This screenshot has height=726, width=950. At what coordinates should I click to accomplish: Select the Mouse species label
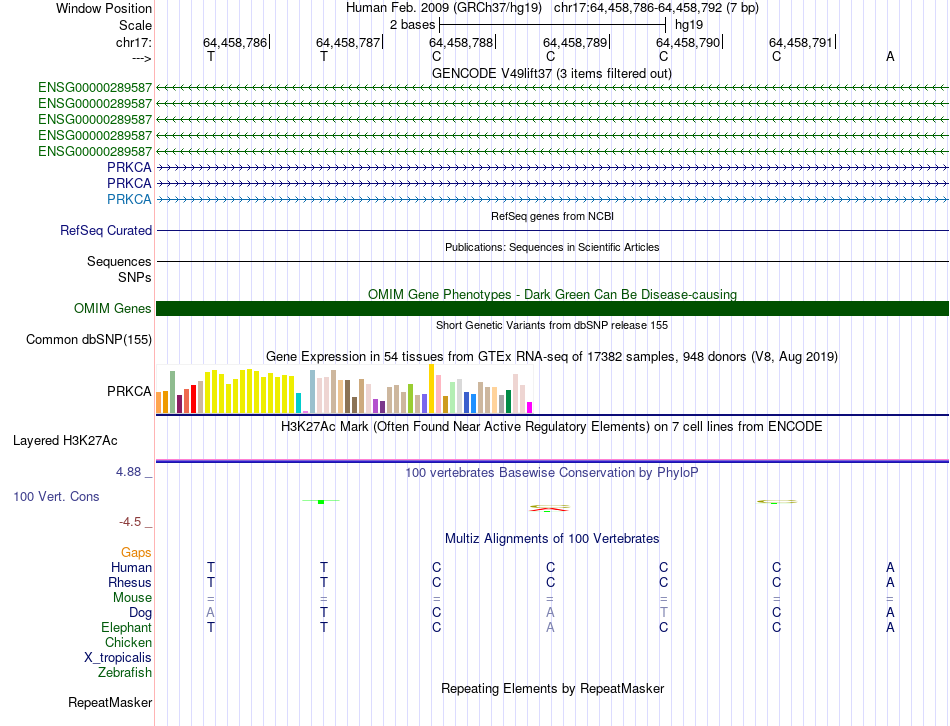[x=132, y=598]
